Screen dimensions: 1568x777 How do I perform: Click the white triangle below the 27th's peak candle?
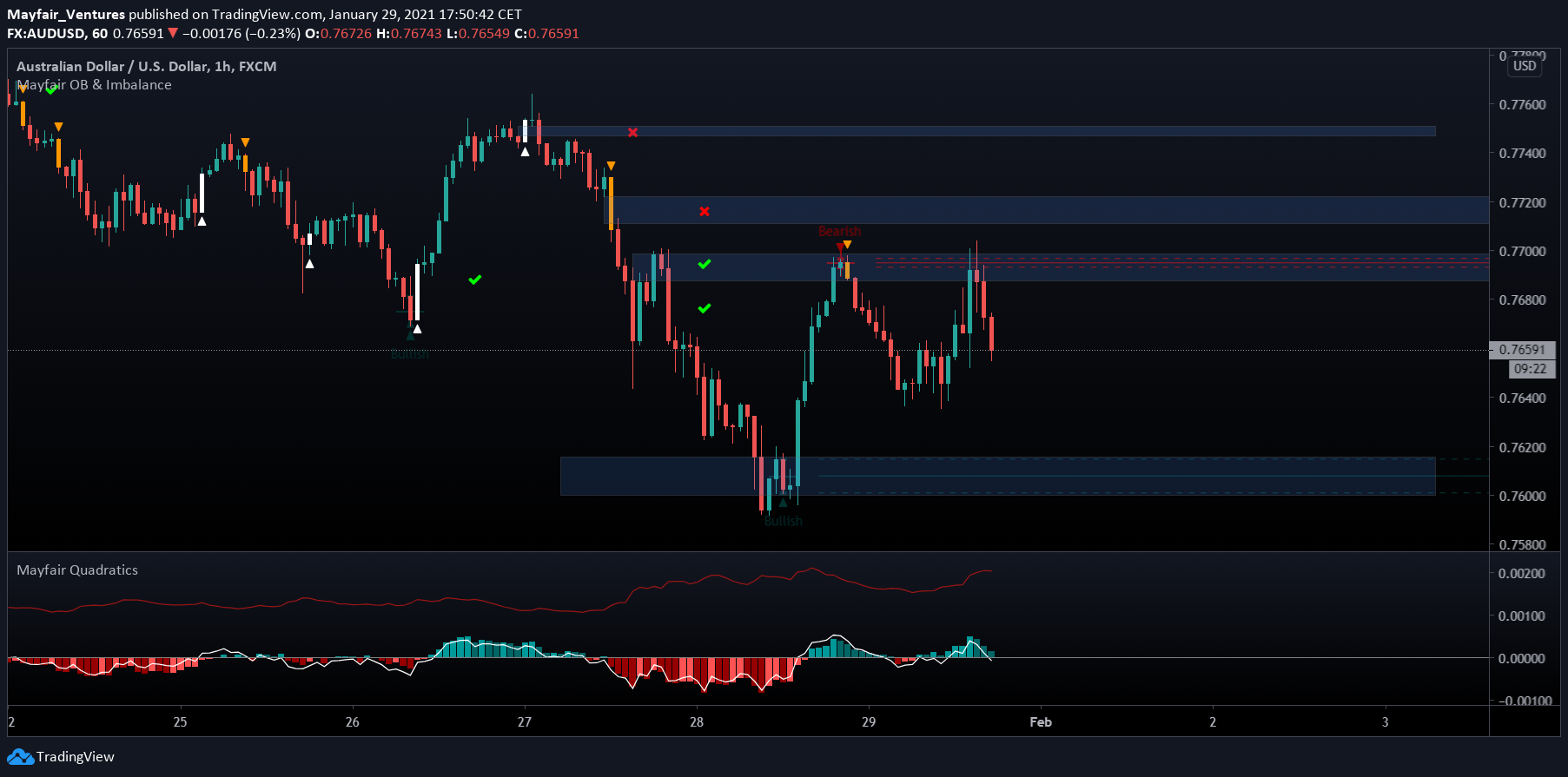tap(525, 152)
